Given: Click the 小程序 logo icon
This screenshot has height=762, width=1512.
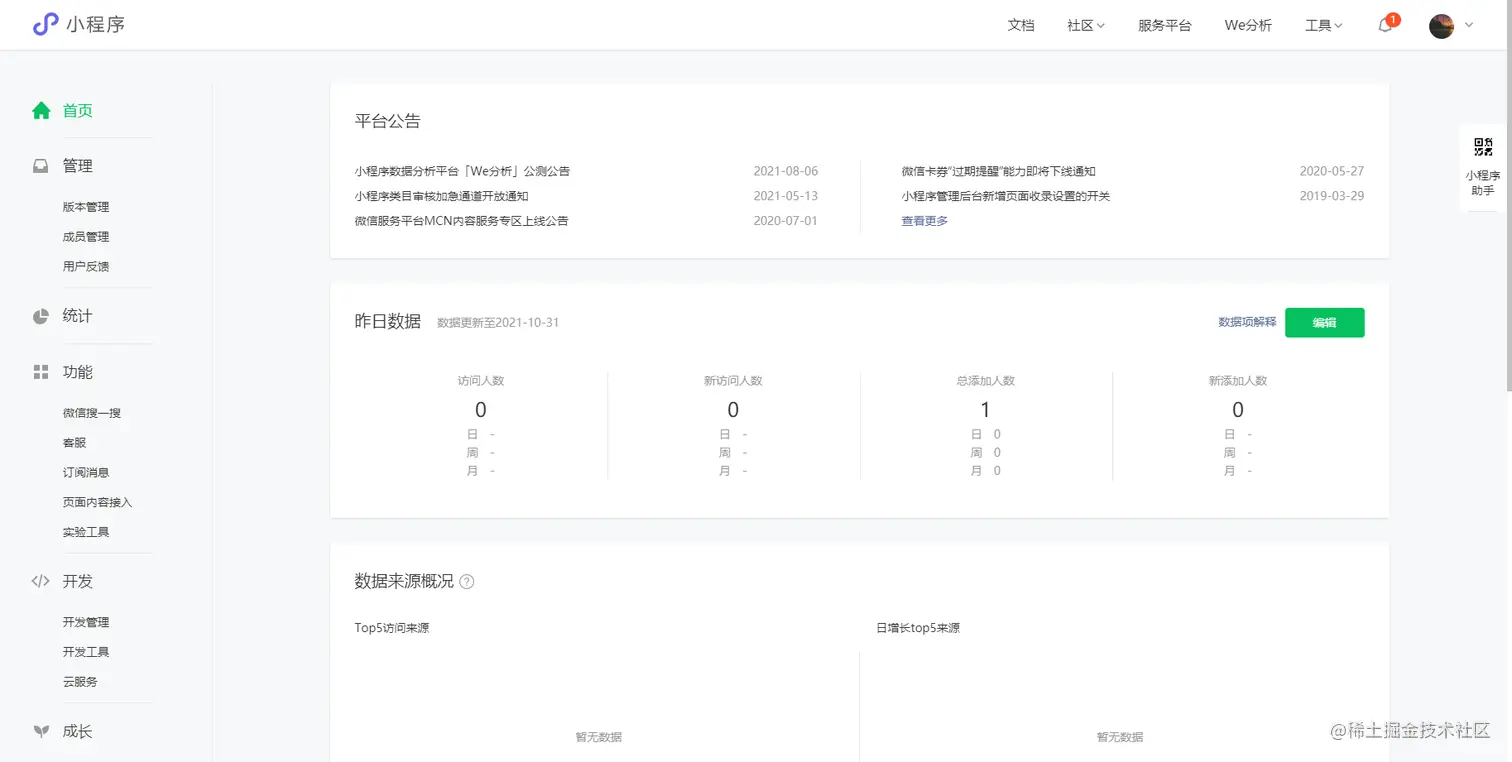Looking at the screenshot, I should [46, 25].
